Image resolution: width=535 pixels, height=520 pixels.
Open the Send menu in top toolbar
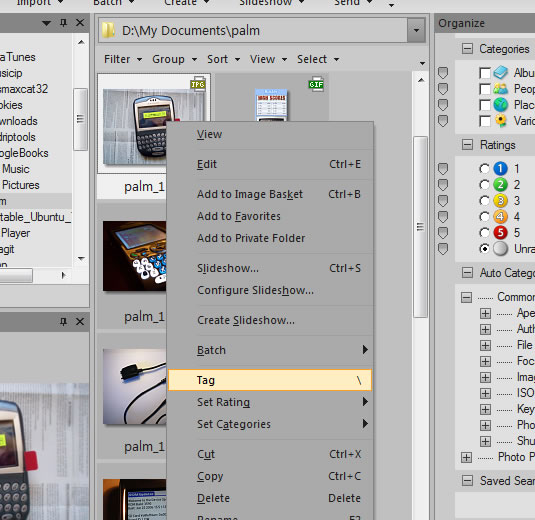(353, 3)
